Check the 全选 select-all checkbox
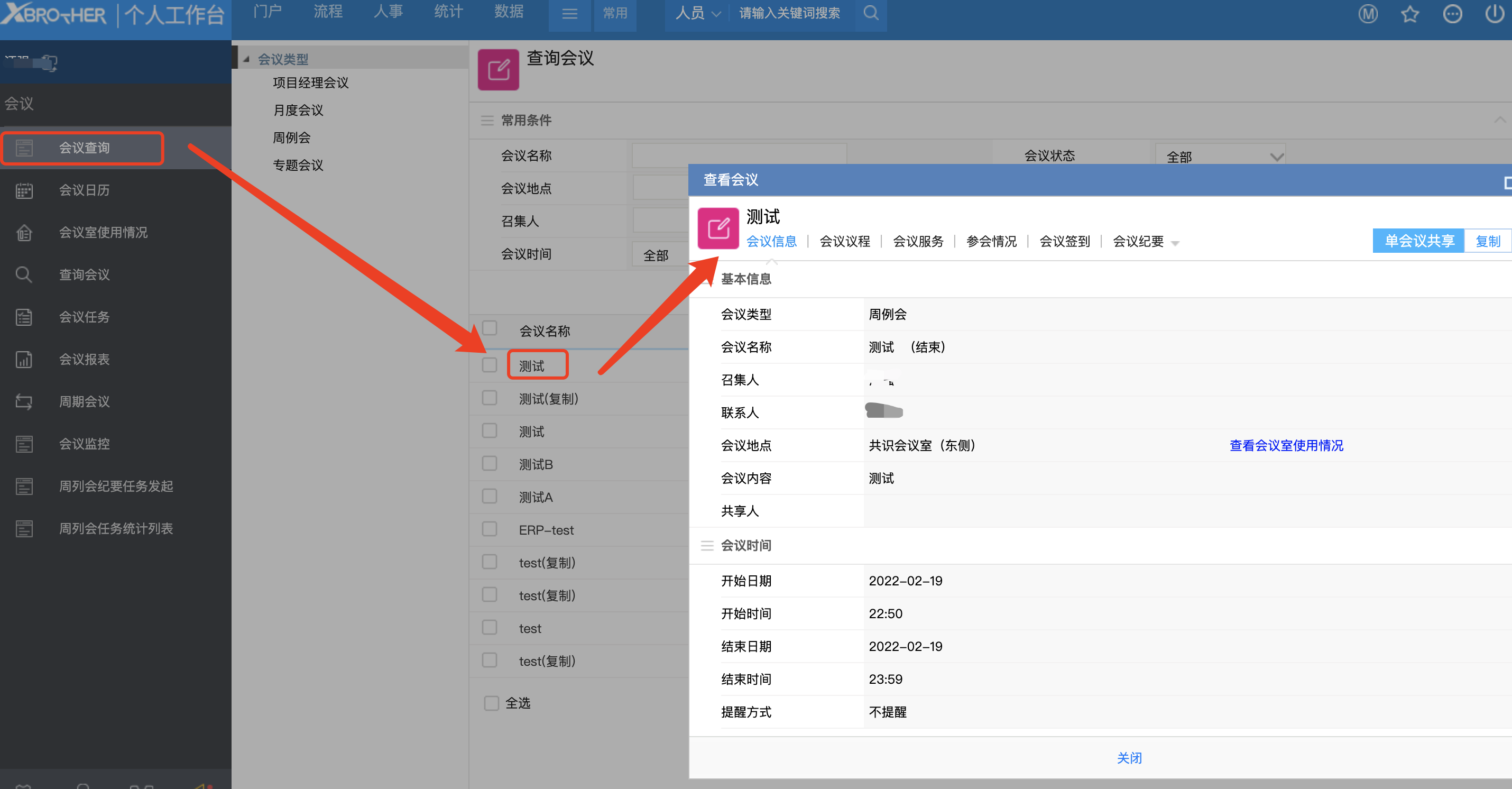The image size is (1512, 789). pyautogui.click(x=491, y=703)
